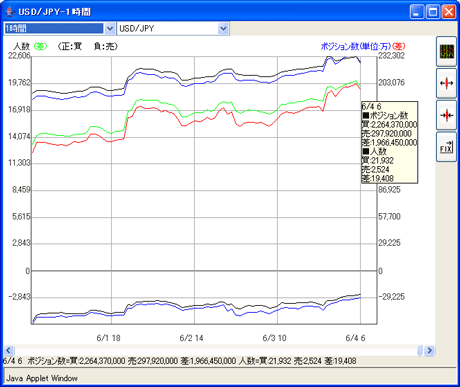Click the tooltip 差:19,408 value
460x387 pixels.
point(378,178)
